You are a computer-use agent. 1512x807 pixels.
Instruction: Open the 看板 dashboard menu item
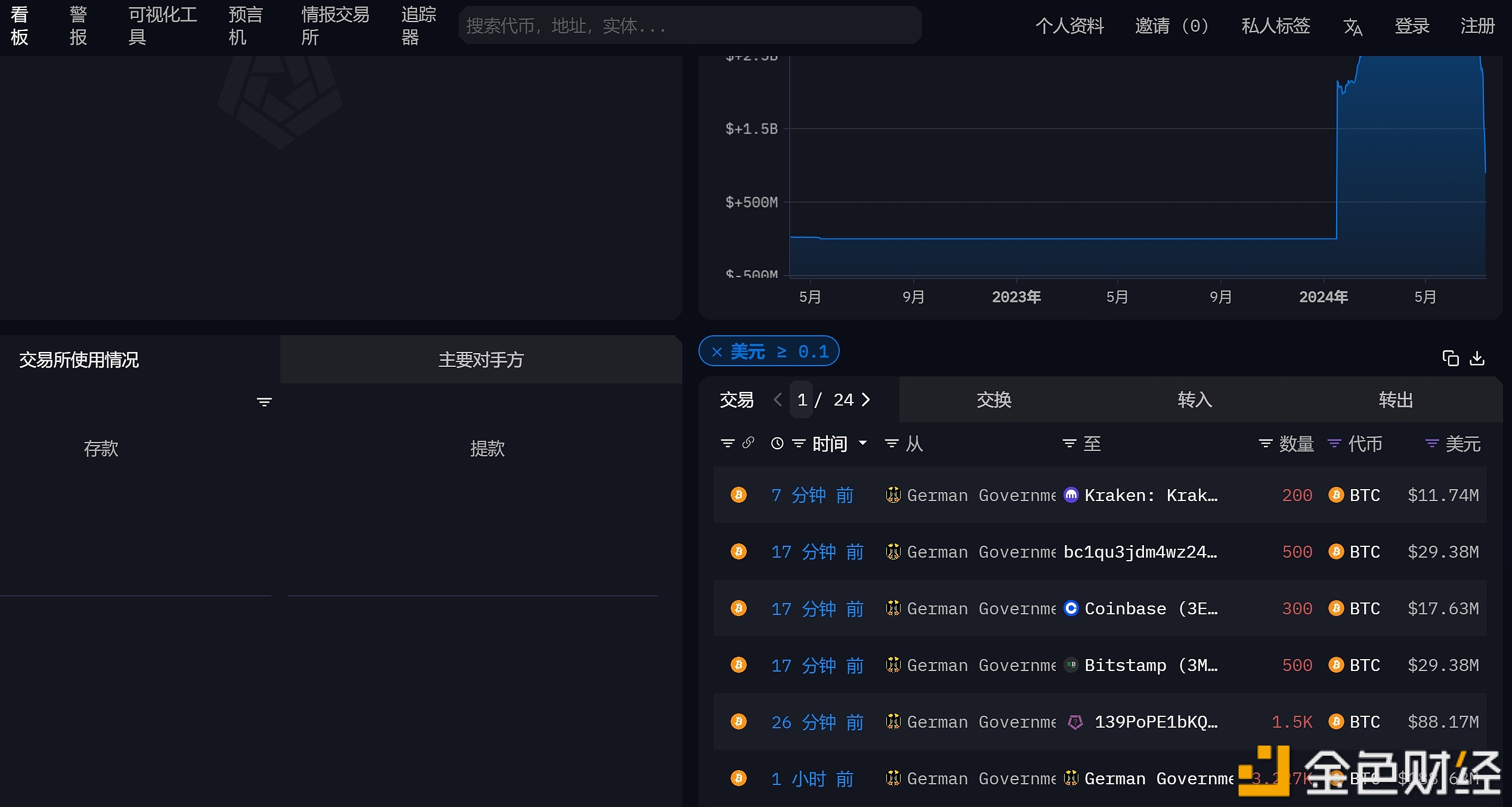[x=20, y=26]
